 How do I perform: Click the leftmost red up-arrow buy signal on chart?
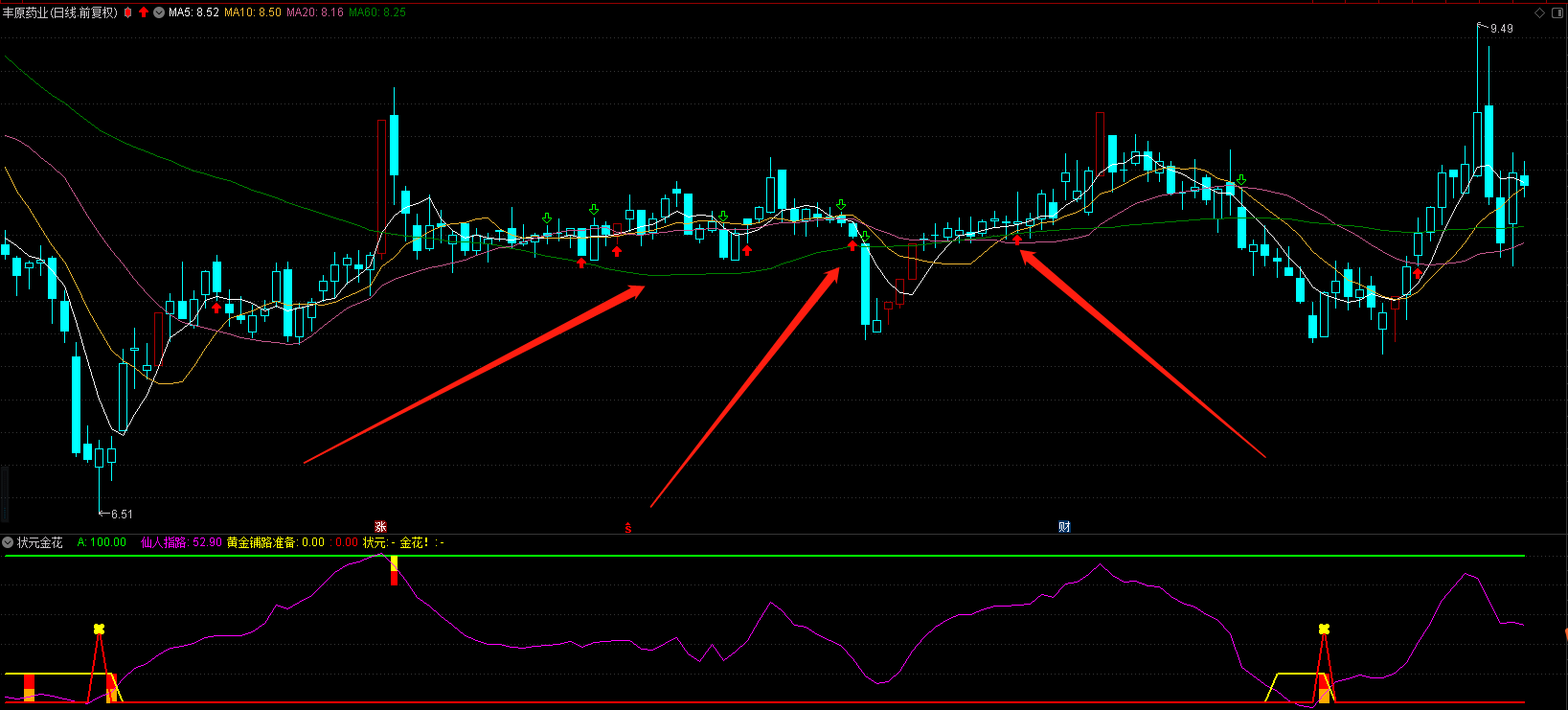pos(216,308)
